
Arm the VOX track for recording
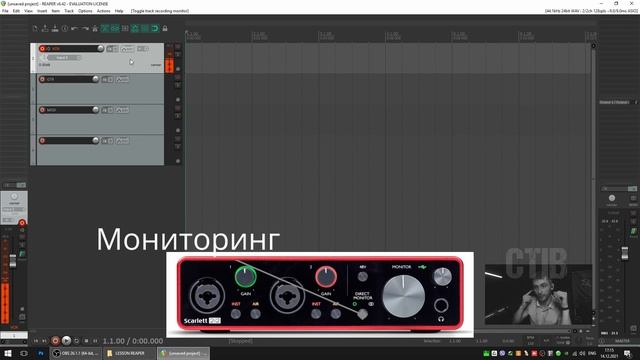click(42, 49)
